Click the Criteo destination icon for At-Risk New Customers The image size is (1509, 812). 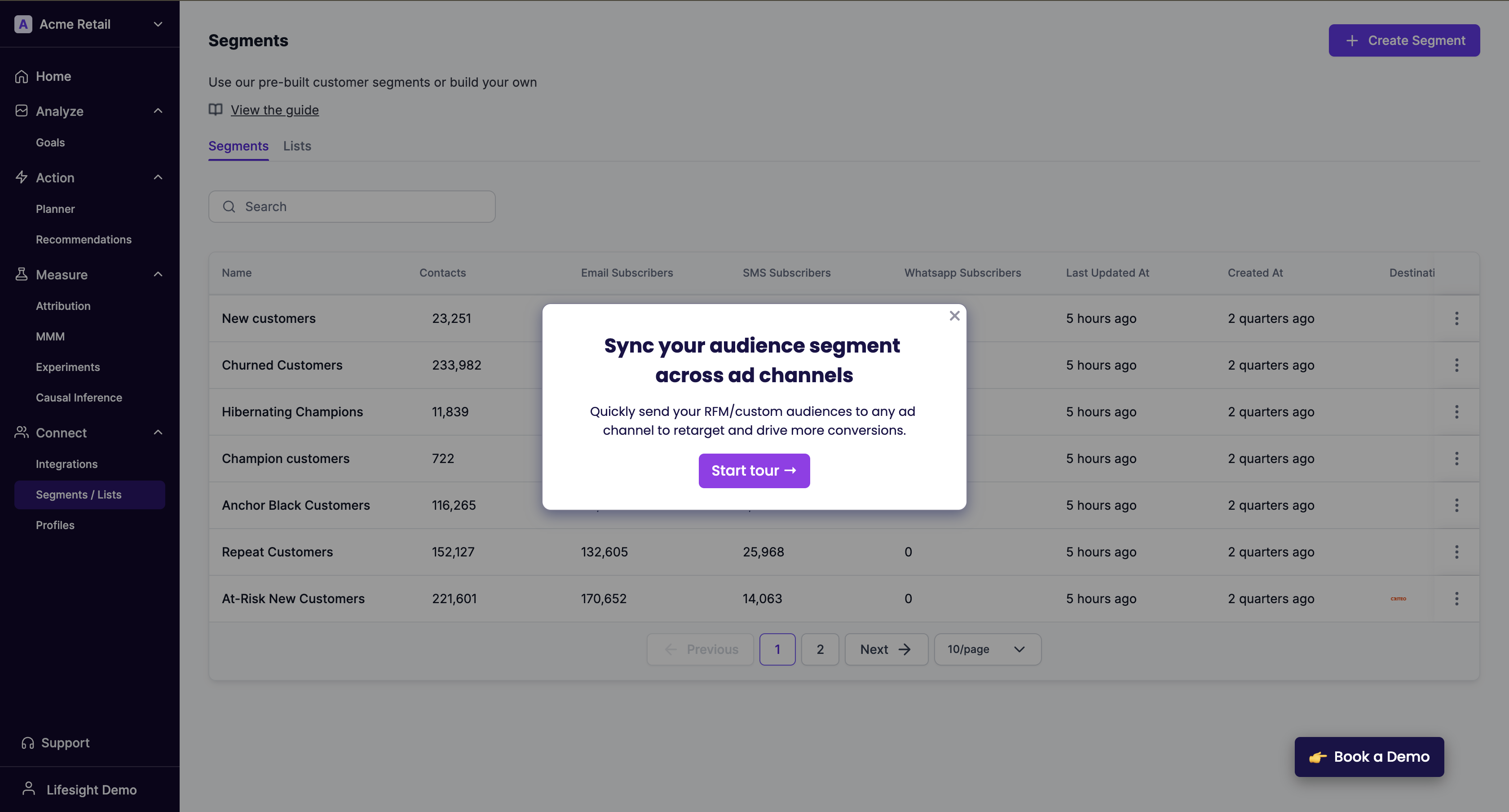click(1398, 598)
